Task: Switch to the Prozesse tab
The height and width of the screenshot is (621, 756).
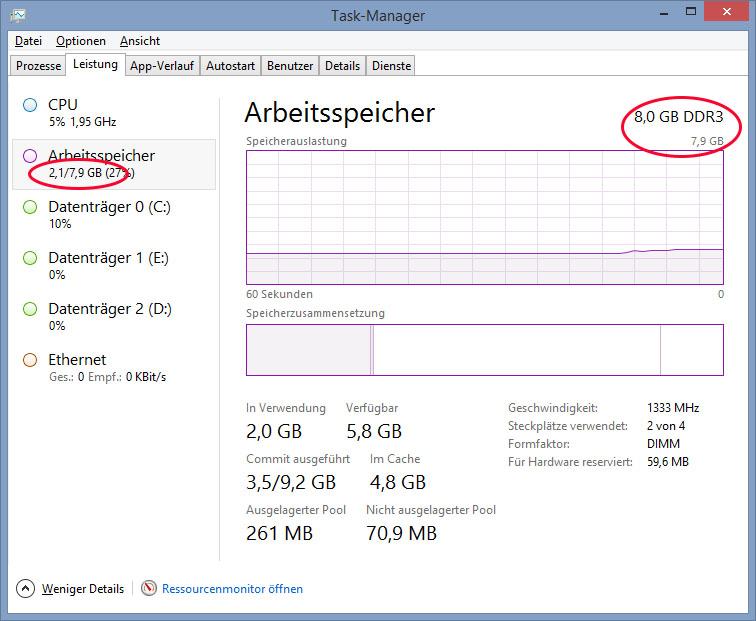Action: 39,66
